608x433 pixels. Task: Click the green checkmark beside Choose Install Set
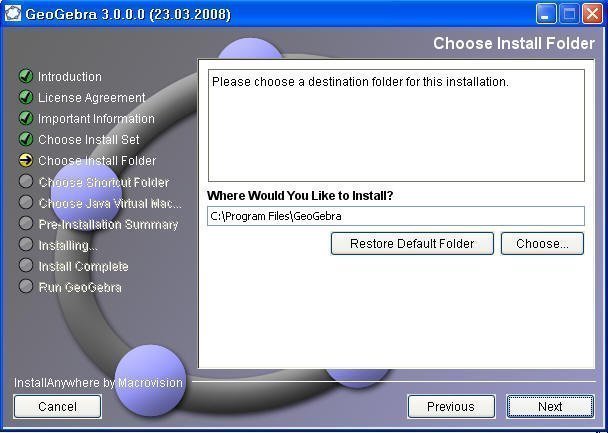(x=26, y=139)
